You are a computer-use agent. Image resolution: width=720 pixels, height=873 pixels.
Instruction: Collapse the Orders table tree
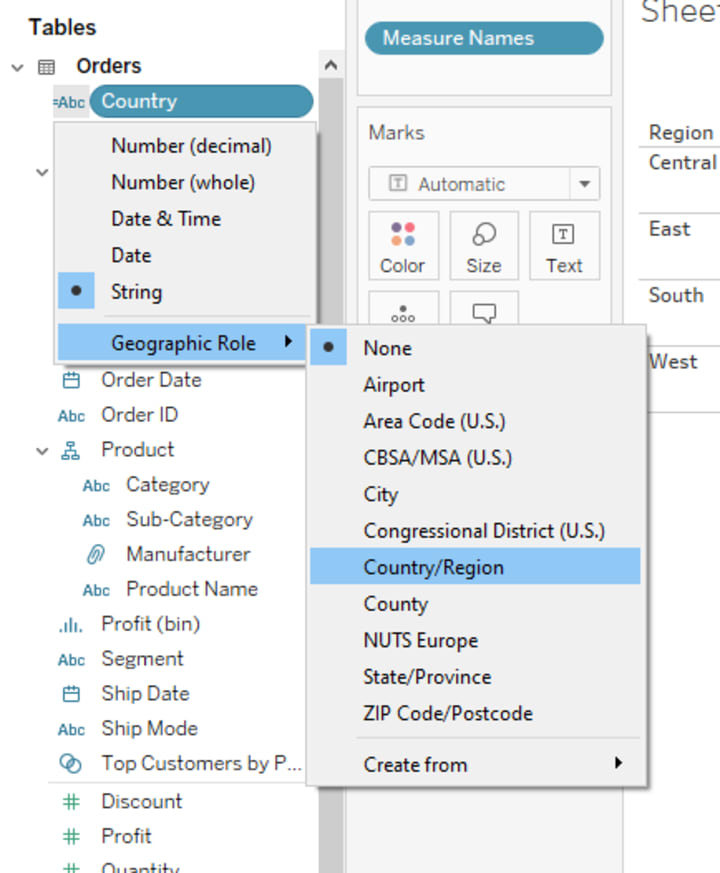pyautogui.click(x=17, y=67)
